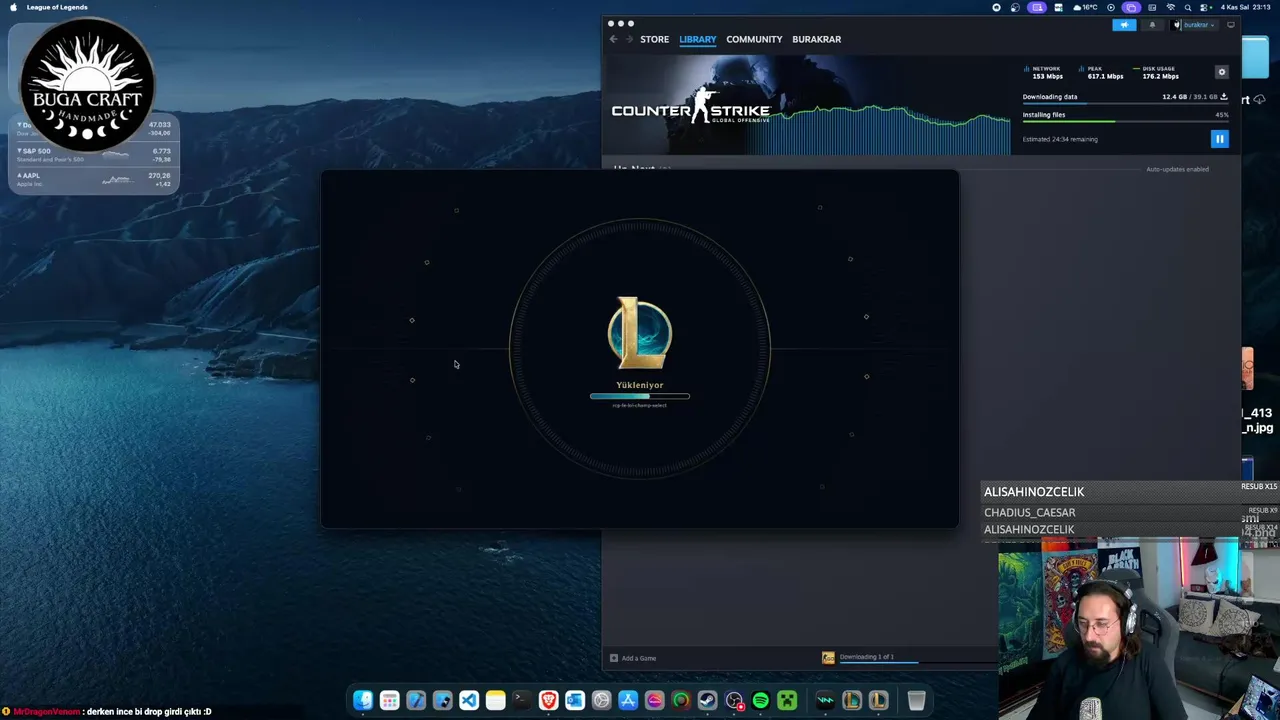The image size is (1280, 720).
Task: Click the Counter-Strike banner logo in Steam
Action: [691, 106]
